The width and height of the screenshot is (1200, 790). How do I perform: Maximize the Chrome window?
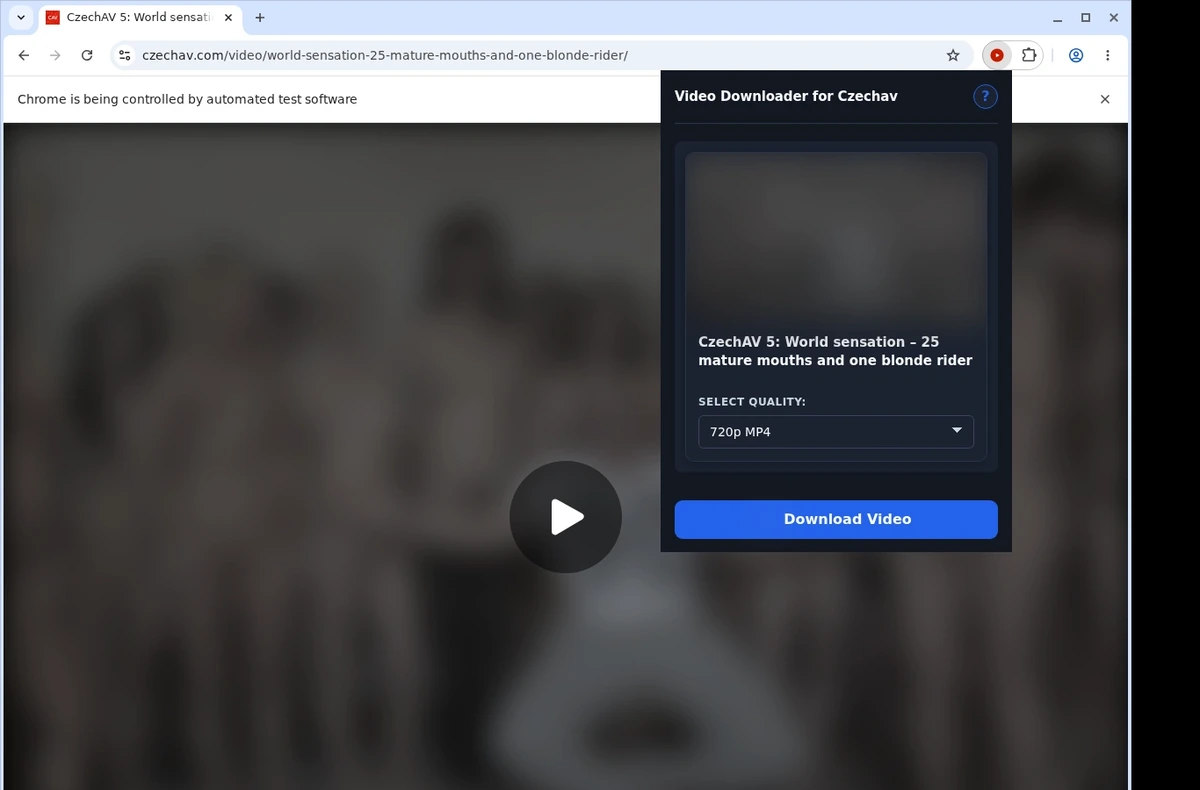coord(1086,18)
